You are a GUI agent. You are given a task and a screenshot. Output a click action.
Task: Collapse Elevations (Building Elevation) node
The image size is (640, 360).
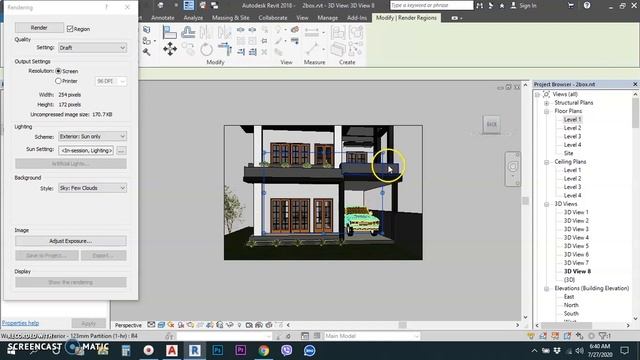[547, 289]
